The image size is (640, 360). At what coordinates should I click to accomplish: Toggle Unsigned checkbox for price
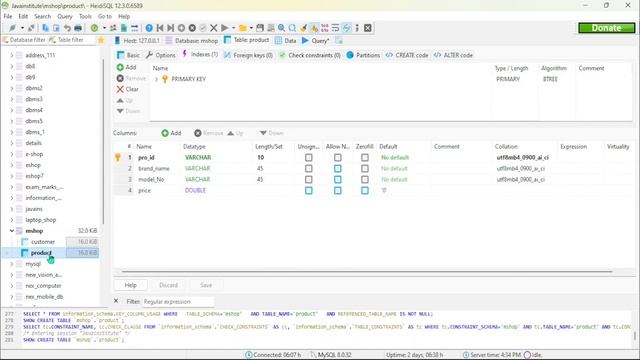click(309, 190)
